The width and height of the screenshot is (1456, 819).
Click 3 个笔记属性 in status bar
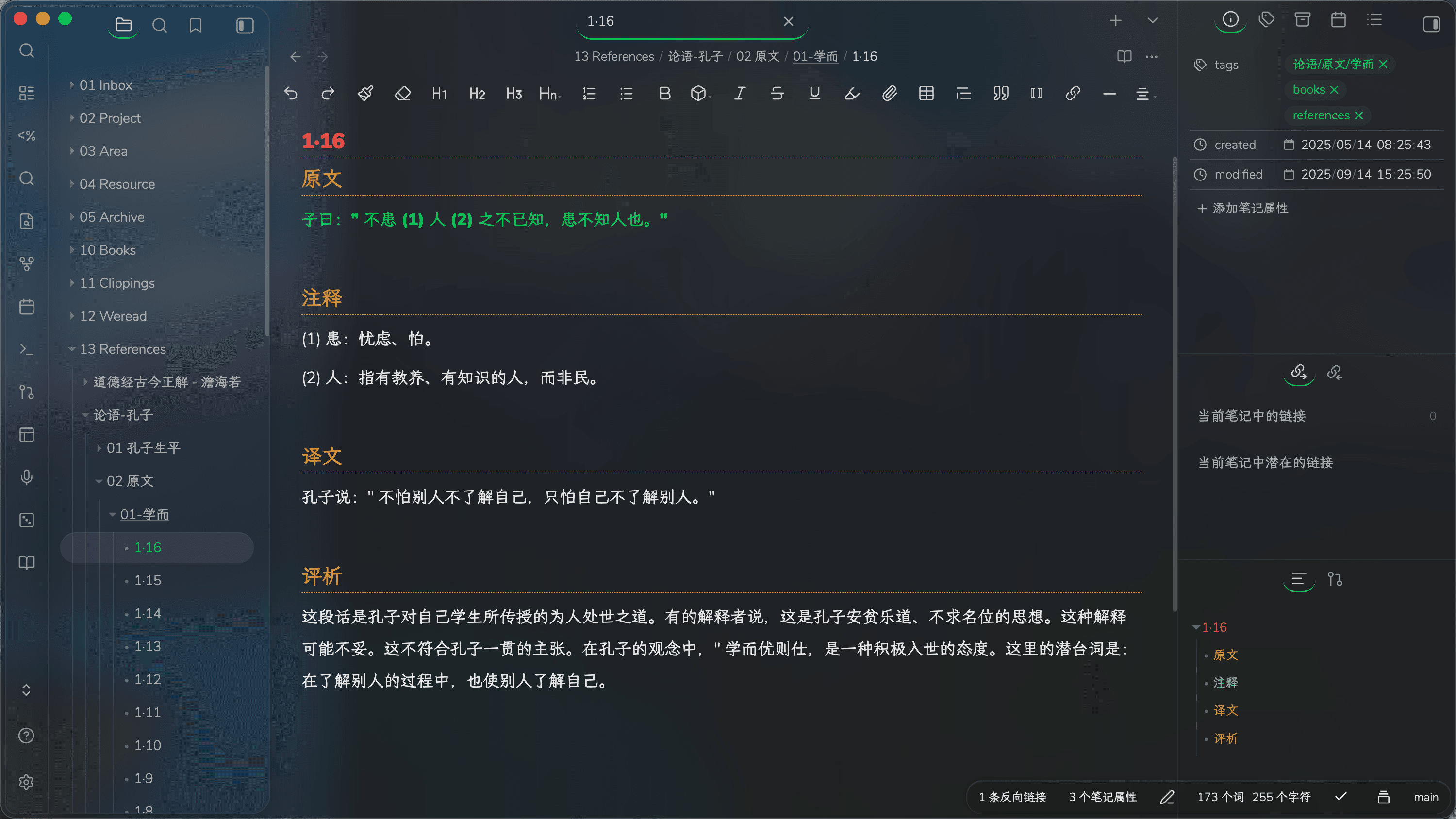(x=1102, y=797)
